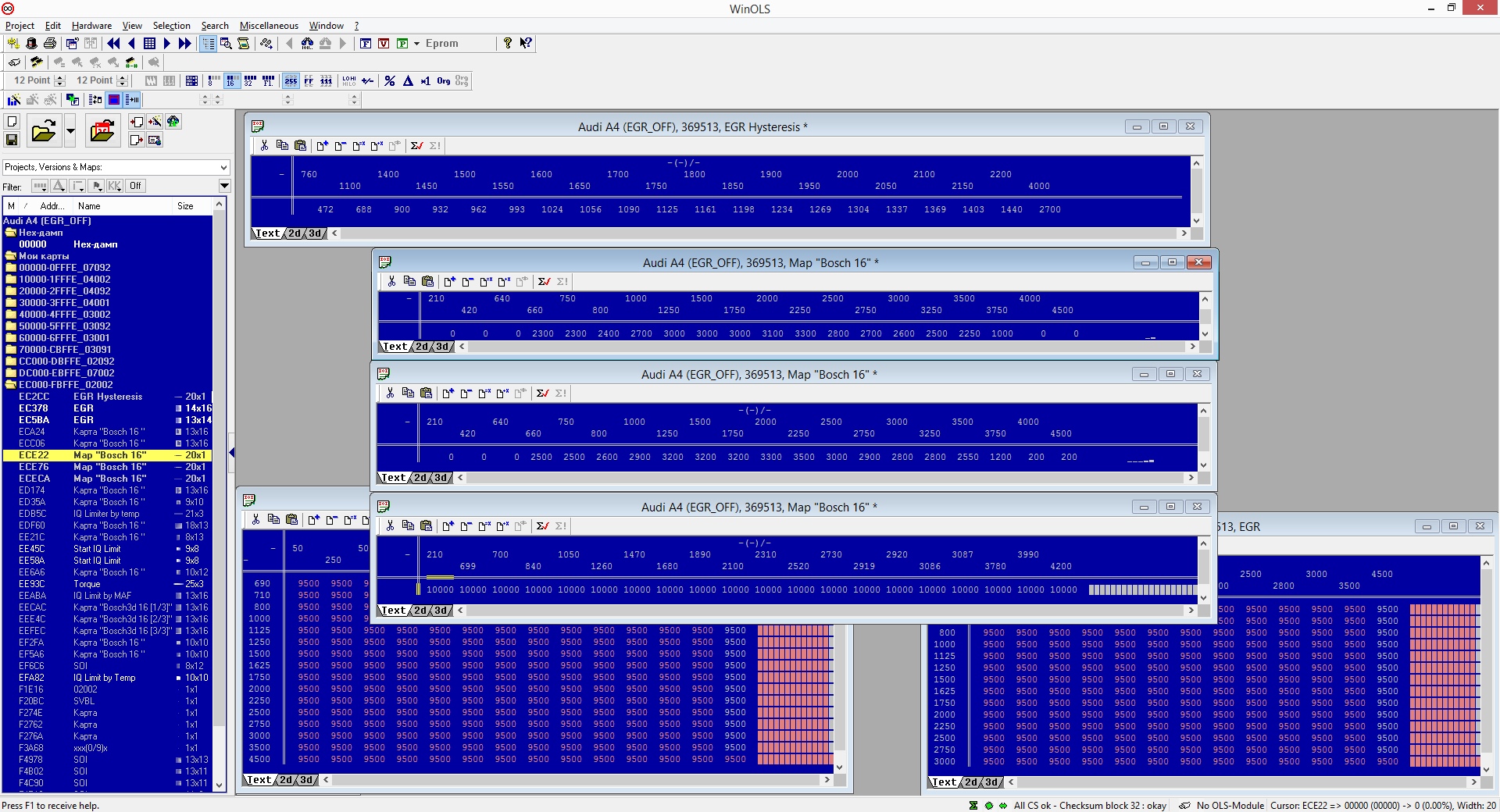Image resolution: width=1500 pixels, height=812 pixels.
Task: Jump to first map with double-left arrow
Action: point(113,44)
